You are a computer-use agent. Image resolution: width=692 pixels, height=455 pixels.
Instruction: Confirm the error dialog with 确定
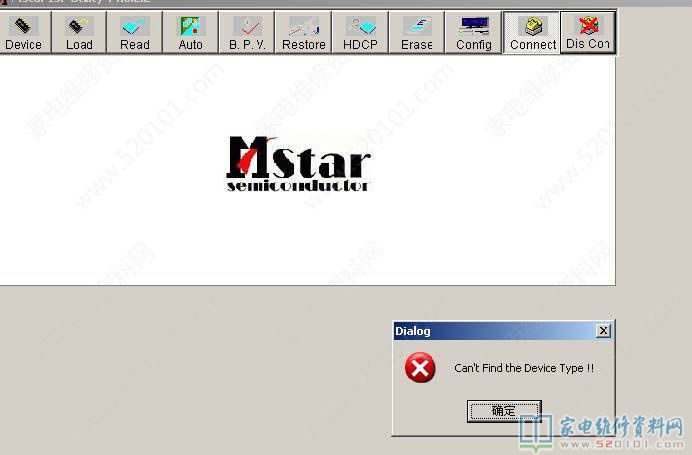tap(504, 411)
